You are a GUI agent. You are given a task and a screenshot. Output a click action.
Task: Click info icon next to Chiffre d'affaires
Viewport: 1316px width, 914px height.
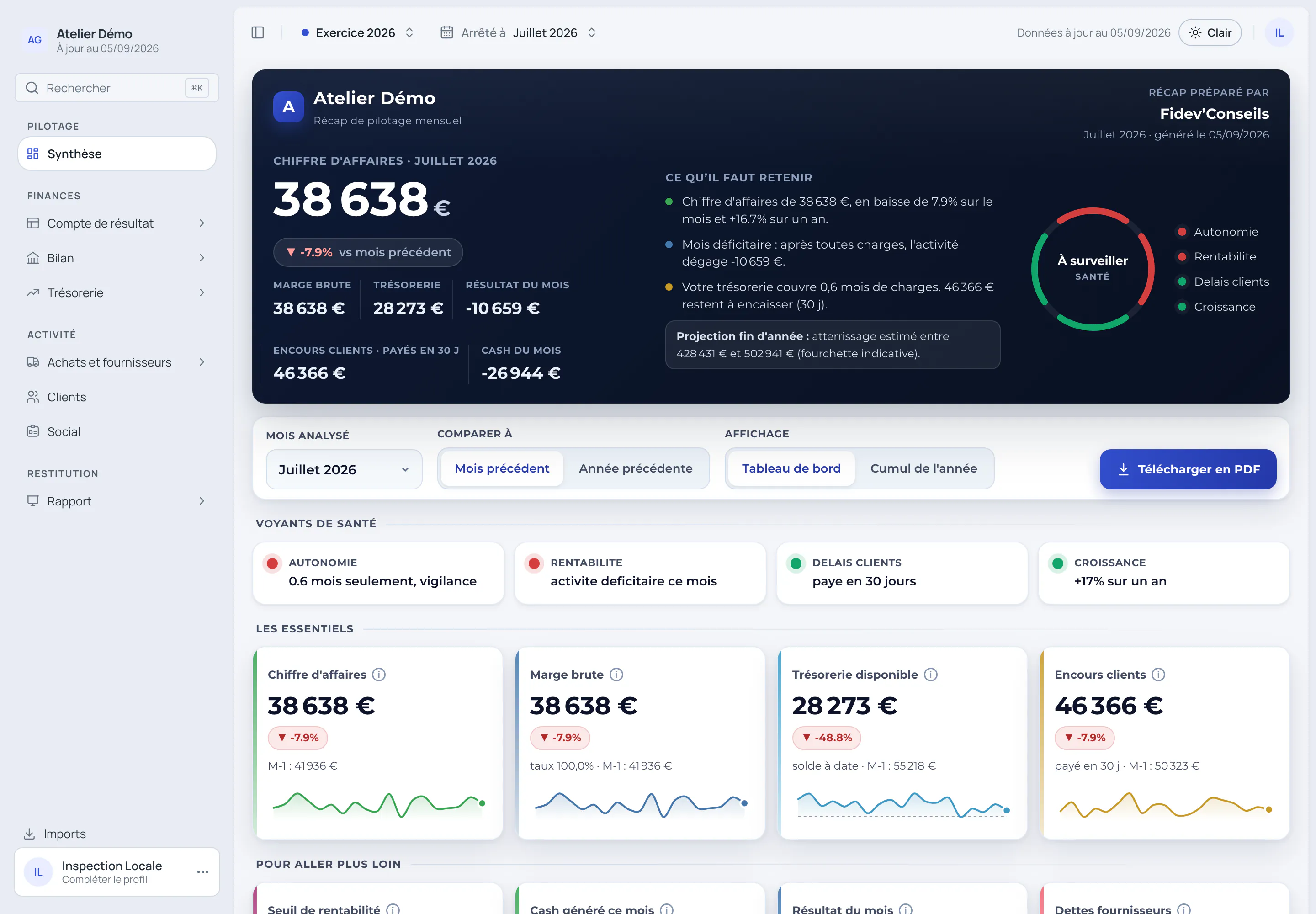(378, 675)
